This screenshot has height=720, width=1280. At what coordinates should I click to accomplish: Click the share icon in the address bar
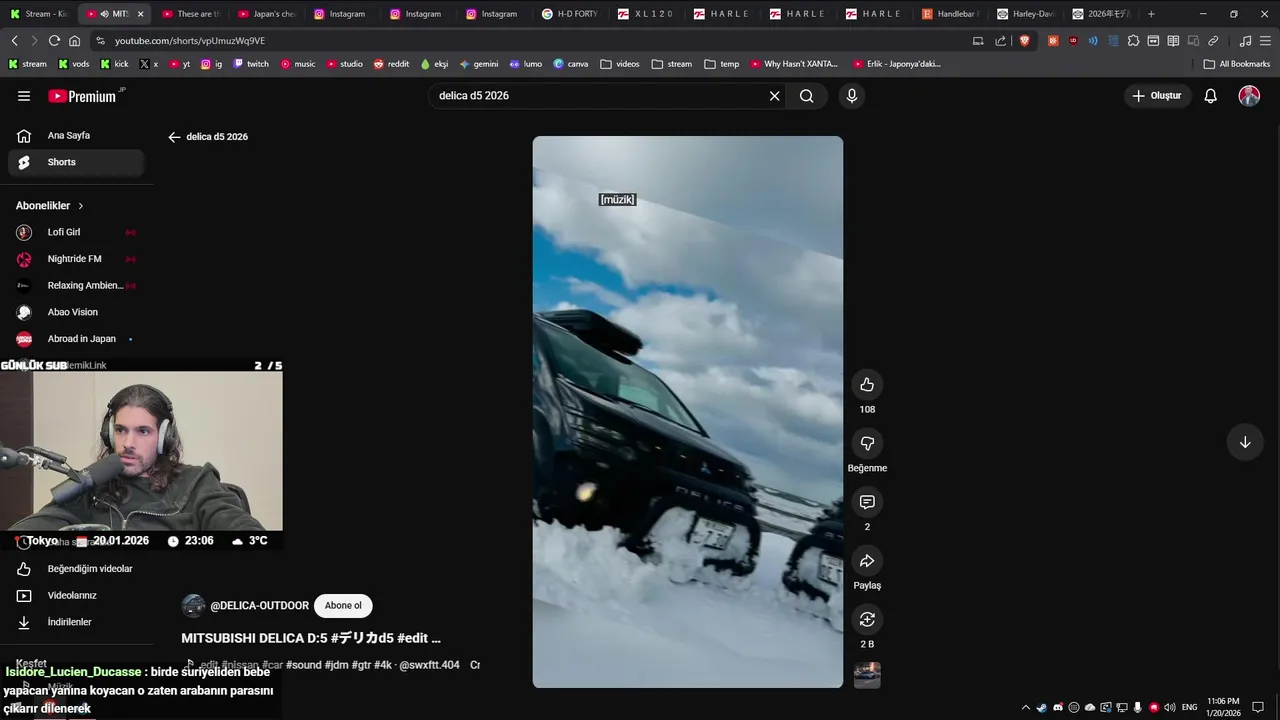click(1001, 41)
